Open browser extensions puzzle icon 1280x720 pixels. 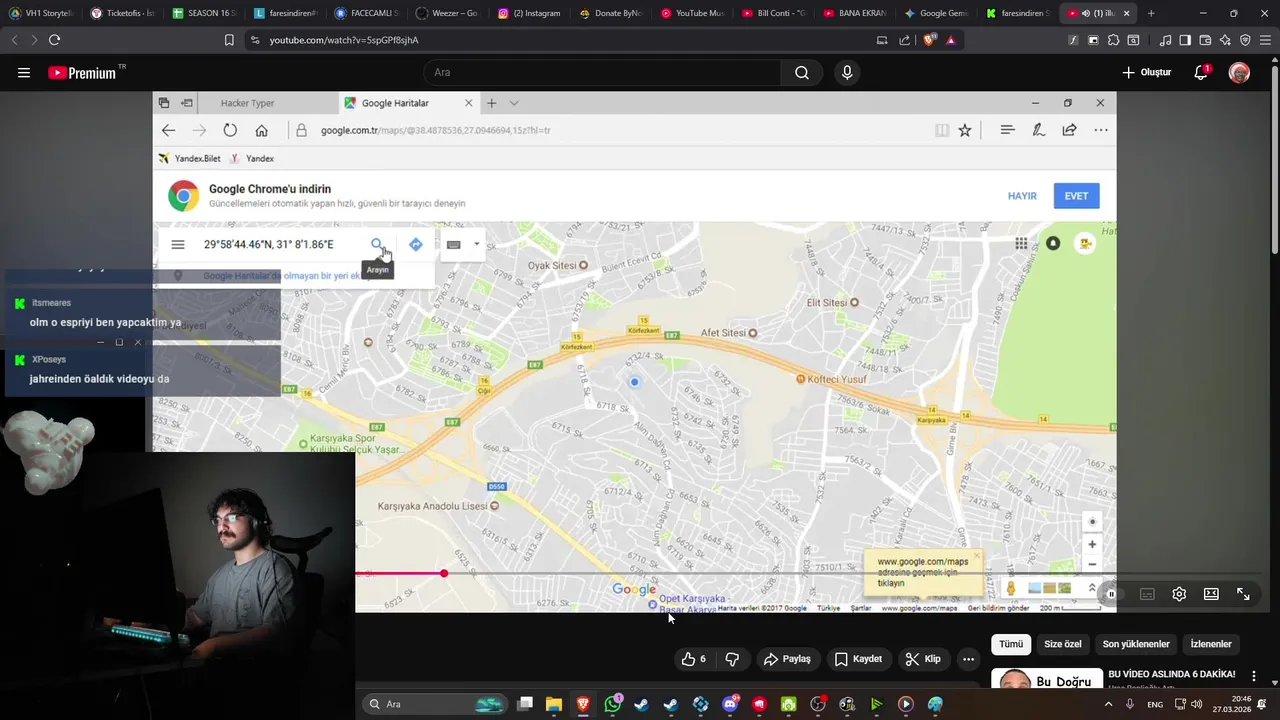[x=1113, y=40]
